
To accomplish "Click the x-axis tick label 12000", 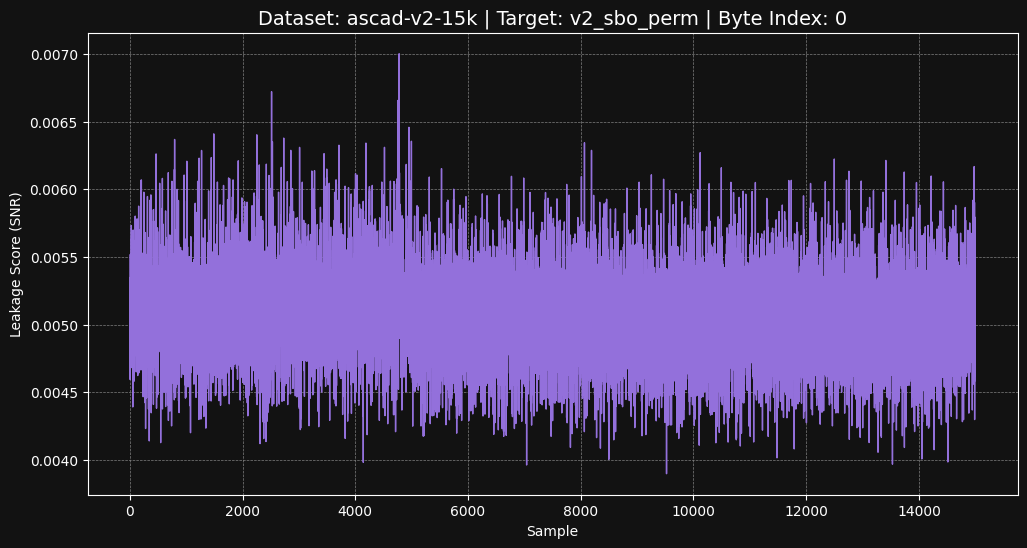I will point(806,509).
